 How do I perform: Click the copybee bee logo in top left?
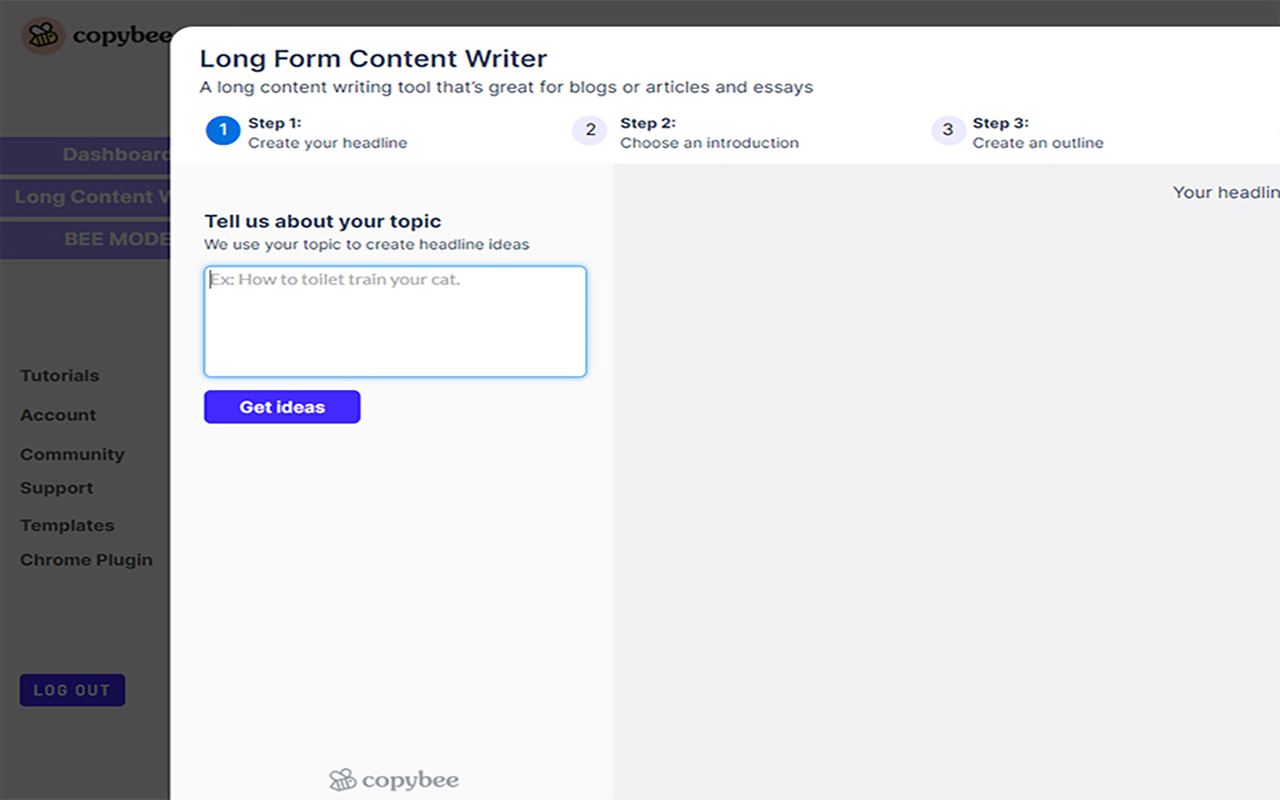click(42, 35)
